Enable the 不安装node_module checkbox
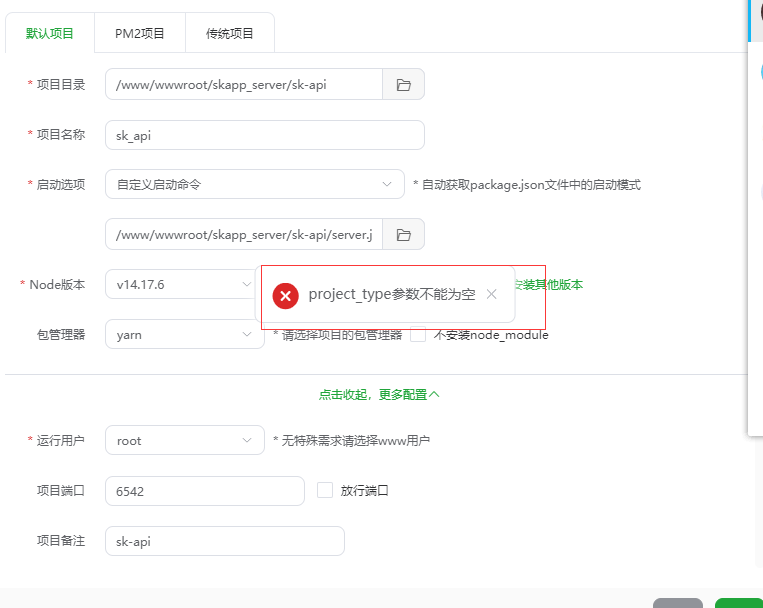The image size is (763, 608). [x=418, y=335]
